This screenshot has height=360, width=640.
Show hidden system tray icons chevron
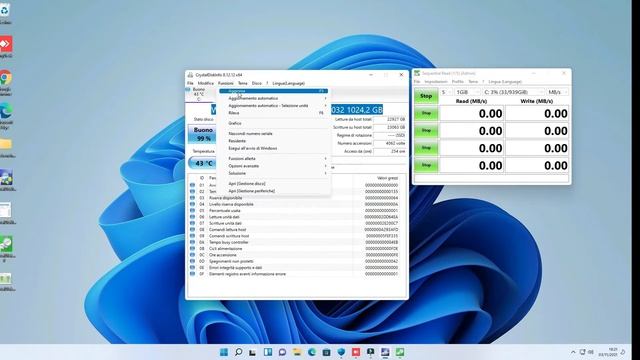point(573,352)
